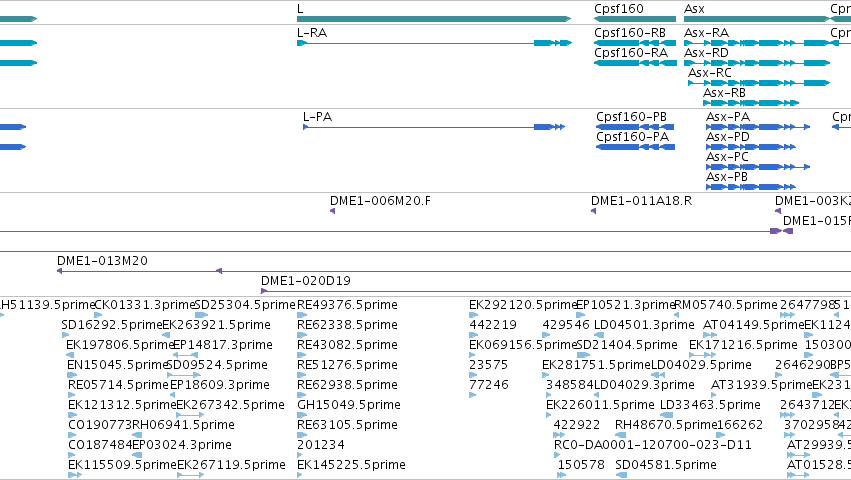
Task: Select the L-PA protein feature line
Action: (x=434, y=127)
